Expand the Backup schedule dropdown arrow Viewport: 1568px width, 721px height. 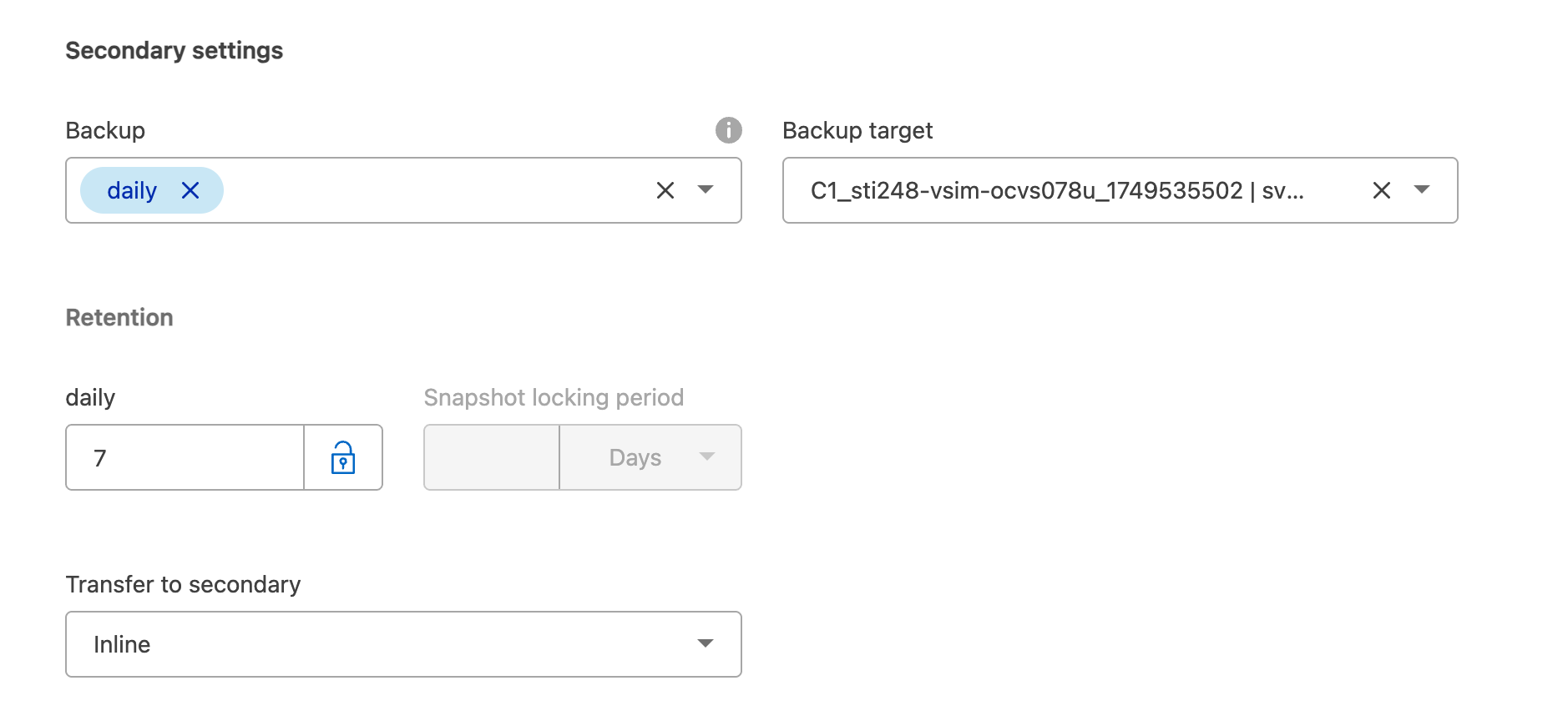pyautogui.click(x=706, y=190)
